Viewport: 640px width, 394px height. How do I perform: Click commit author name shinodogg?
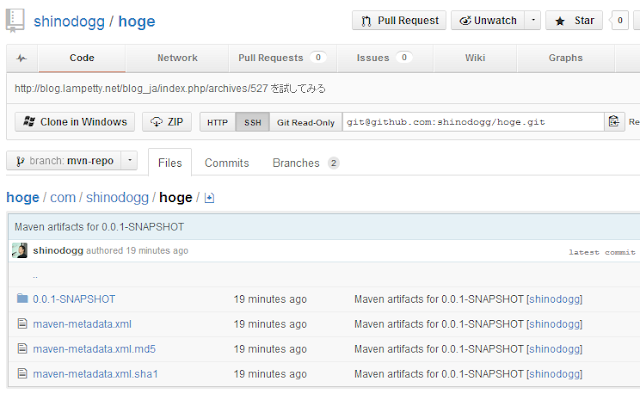[x=58, y=251]
